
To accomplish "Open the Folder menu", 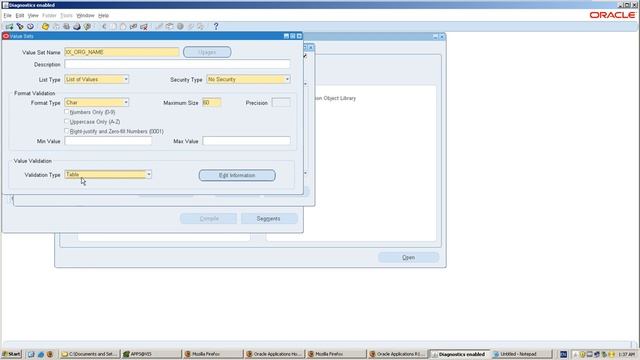I will 49,16.
